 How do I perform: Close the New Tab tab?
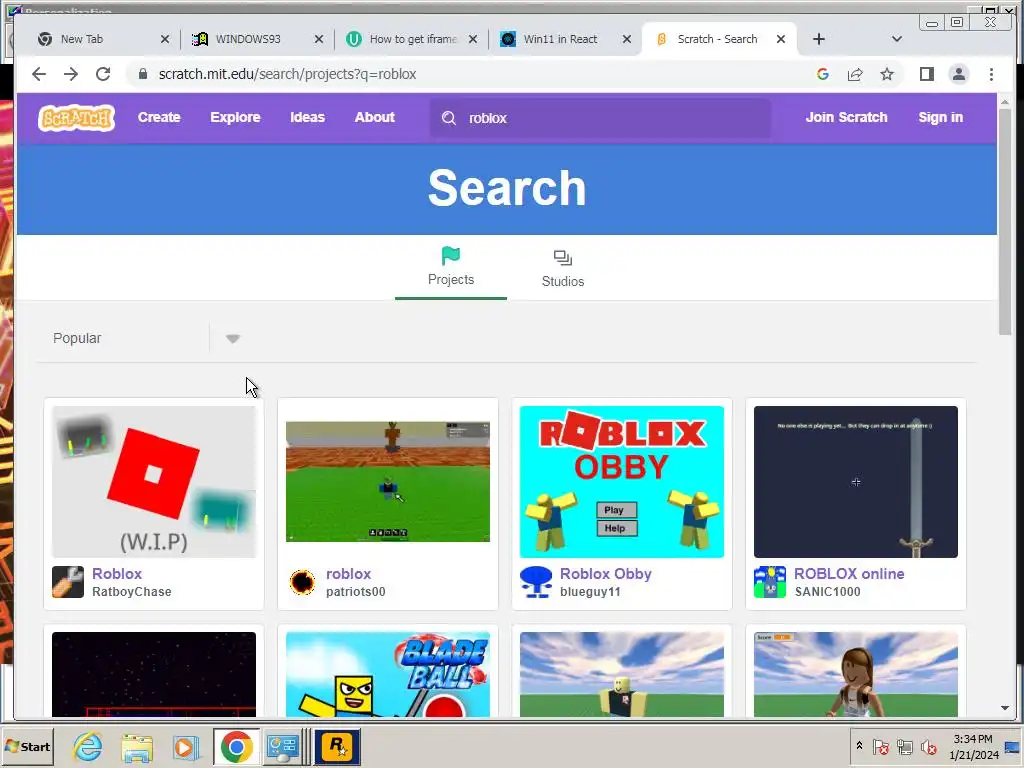coord(165,39)
